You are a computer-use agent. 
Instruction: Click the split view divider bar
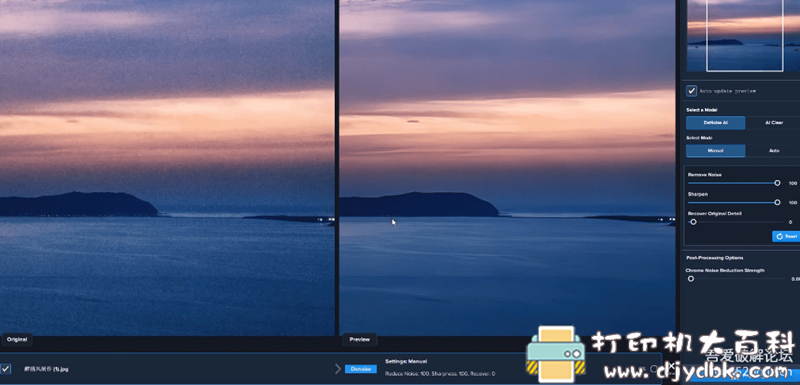coord(337,168)
